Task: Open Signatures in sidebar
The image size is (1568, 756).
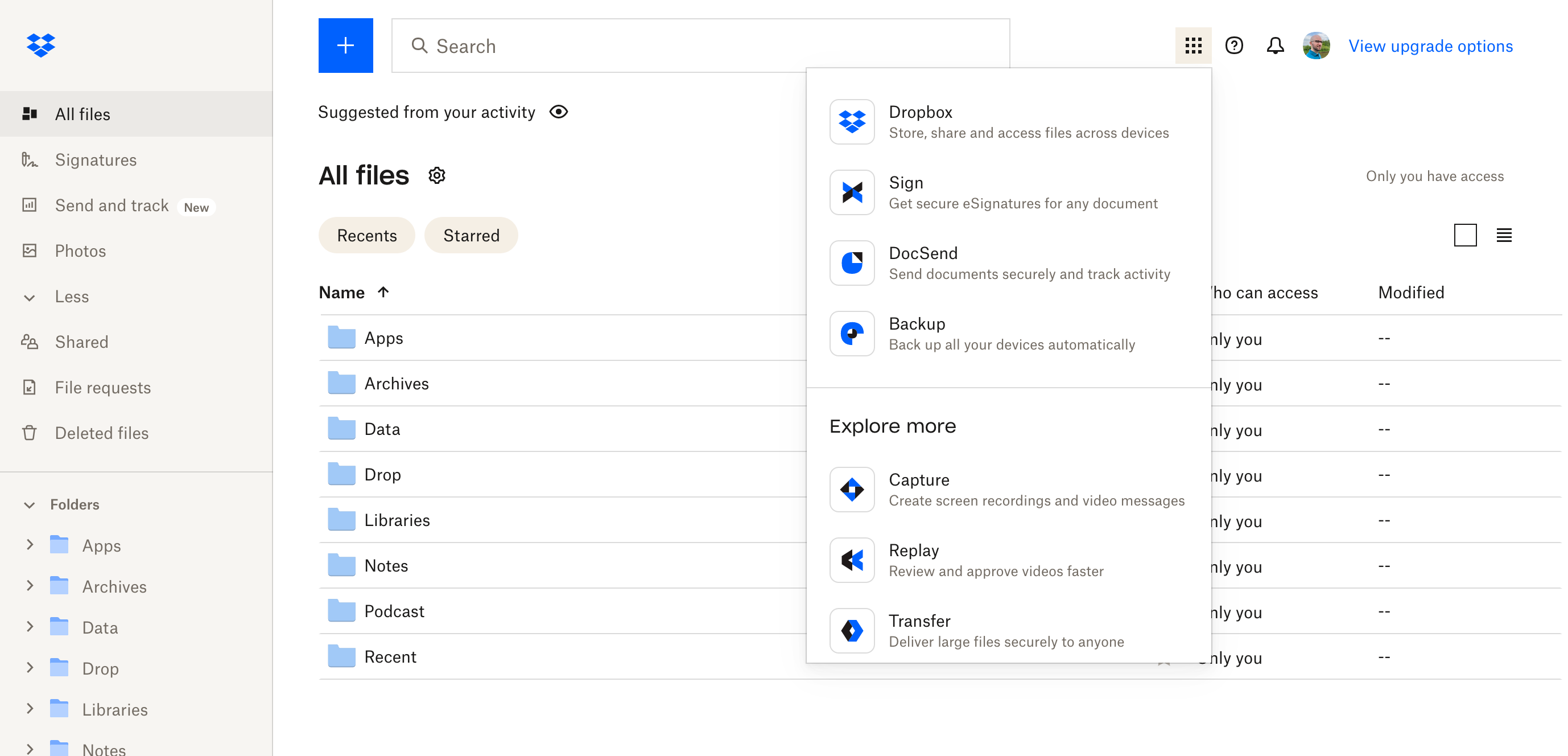Action: (137, 159)
